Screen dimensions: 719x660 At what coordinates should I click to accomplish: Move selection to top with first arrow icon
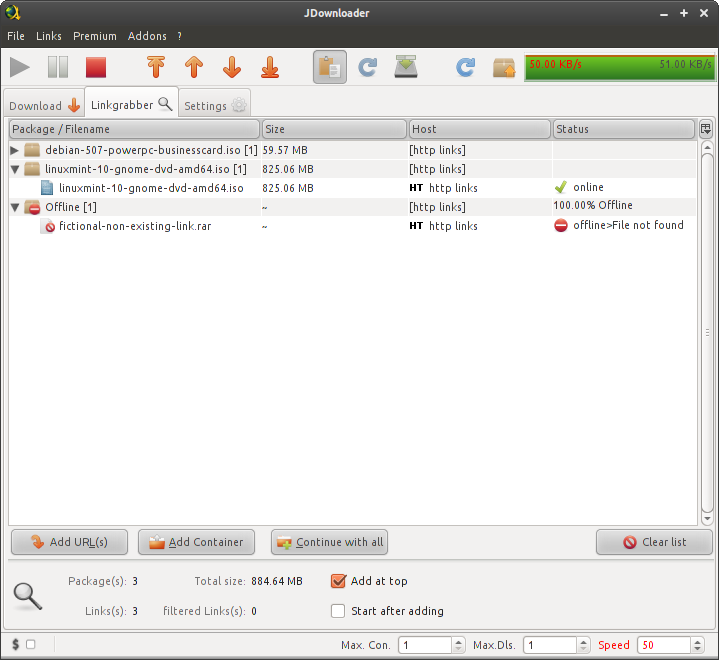pyautogui.click(x=156, y=67)
